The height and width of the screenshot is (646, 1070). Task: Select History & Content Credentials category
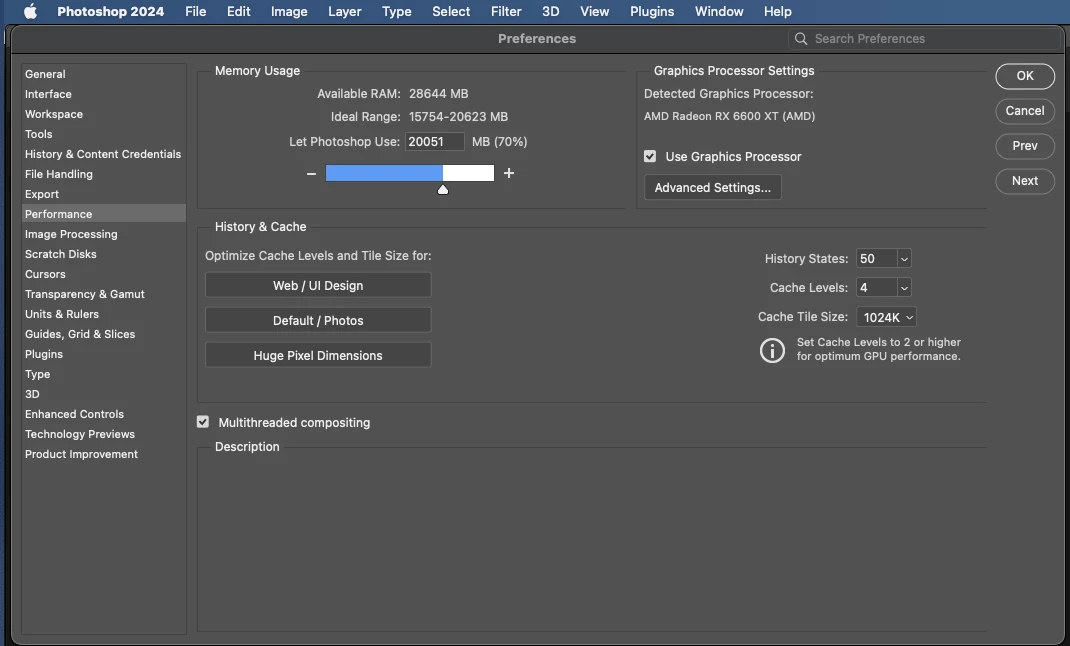[x=104, y=154]
